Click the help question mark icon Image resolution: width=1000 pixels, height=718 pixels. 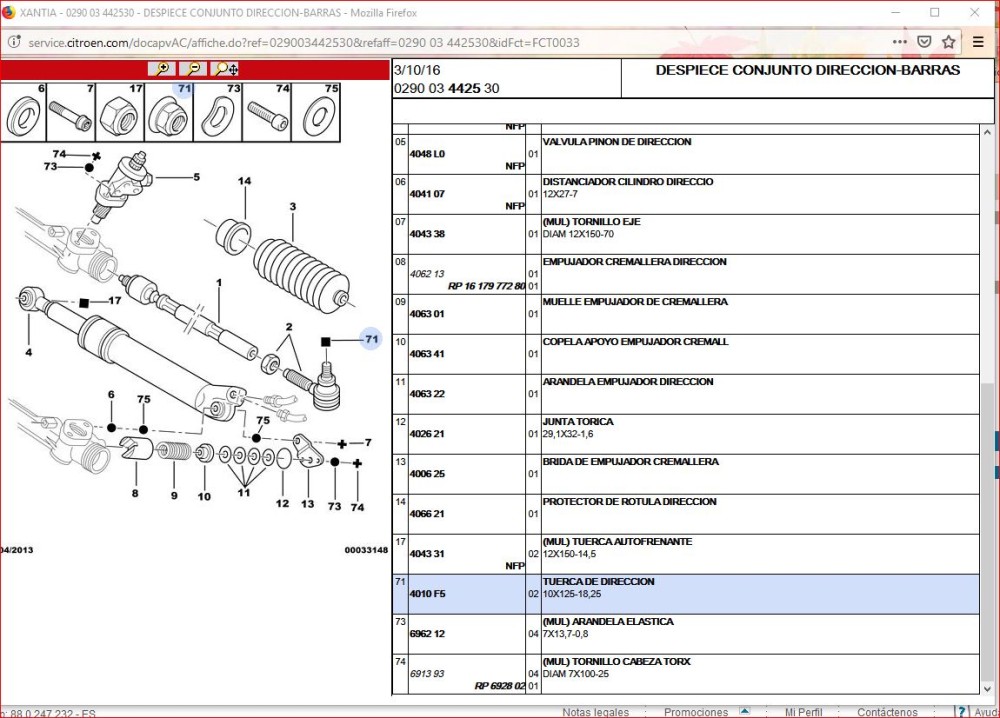[x=962, y=712]
